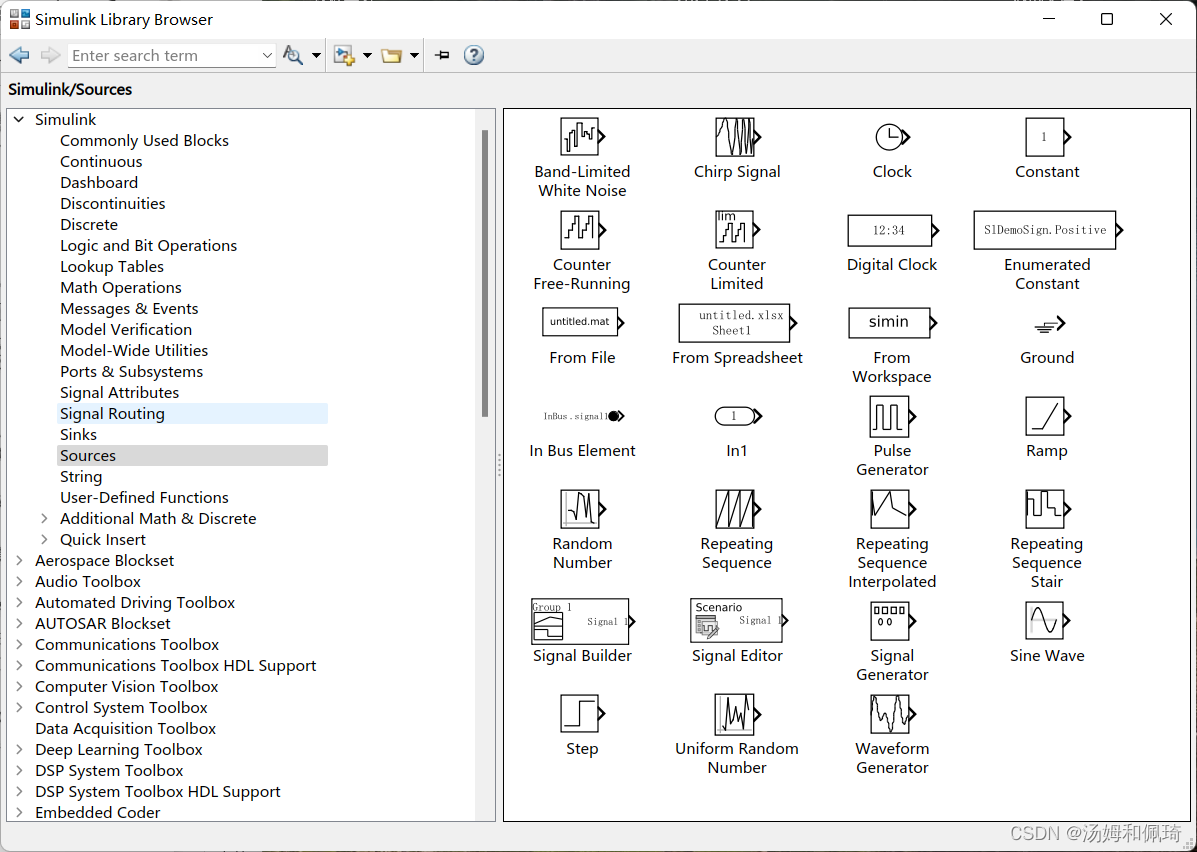Select the In1 inport block icon

(737, 416)
